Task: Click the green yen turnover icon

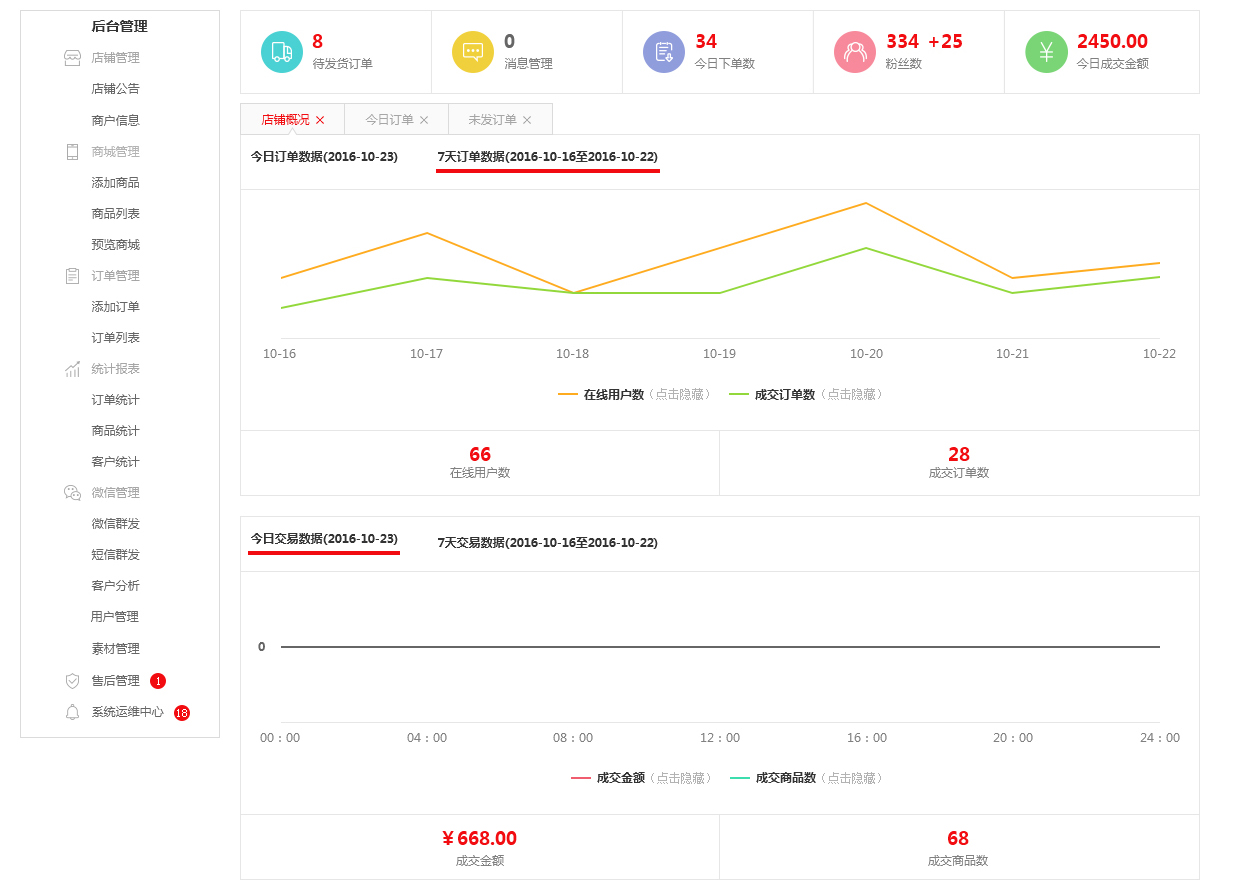Action: tap(1046, 52)
